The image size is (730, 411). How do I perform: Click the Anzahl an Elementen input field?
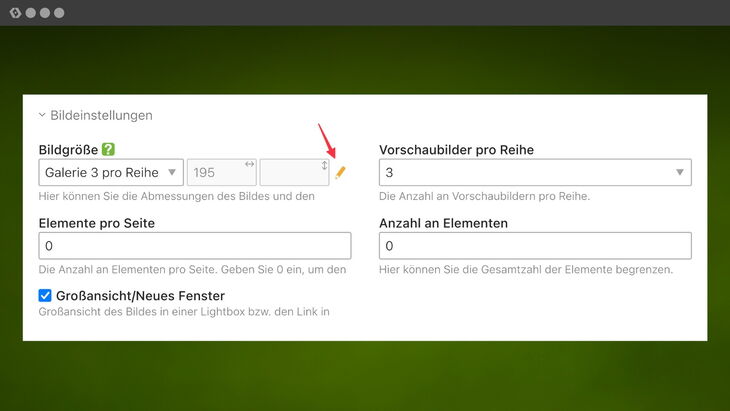(535, 246)
